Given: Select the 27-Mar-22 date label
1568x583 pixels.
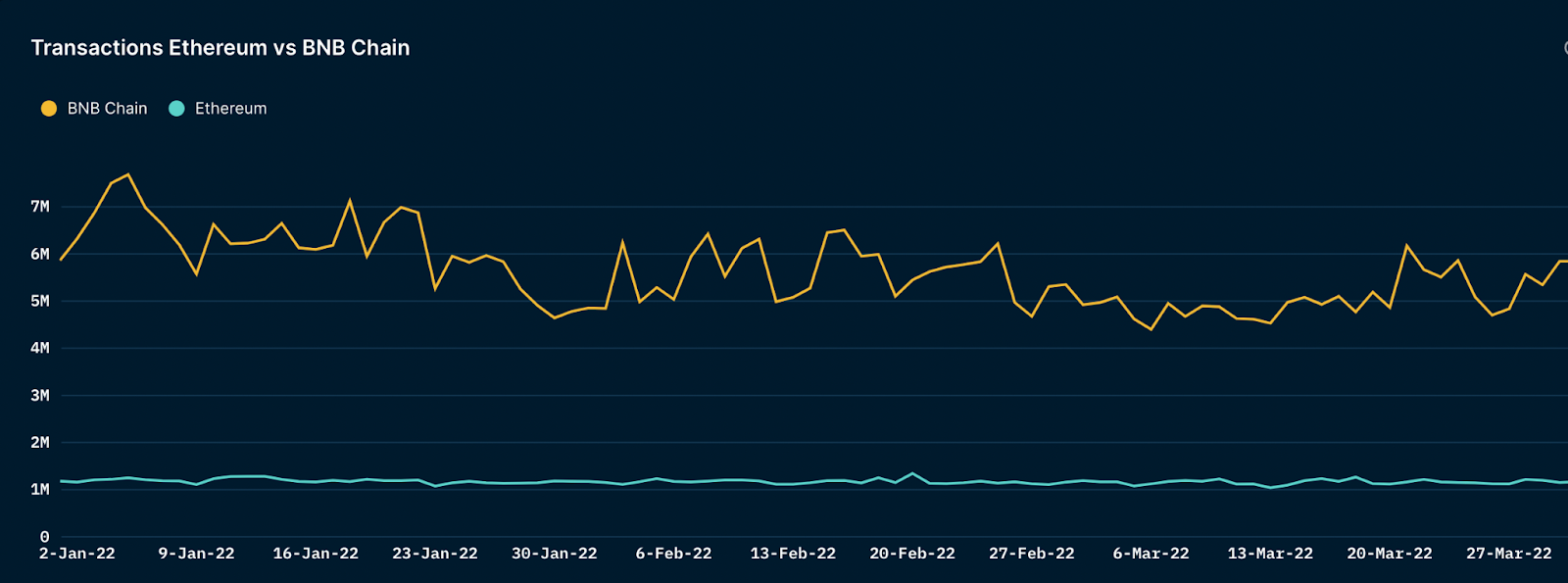Looking at the screenshot, I should tap(1509, 554).
